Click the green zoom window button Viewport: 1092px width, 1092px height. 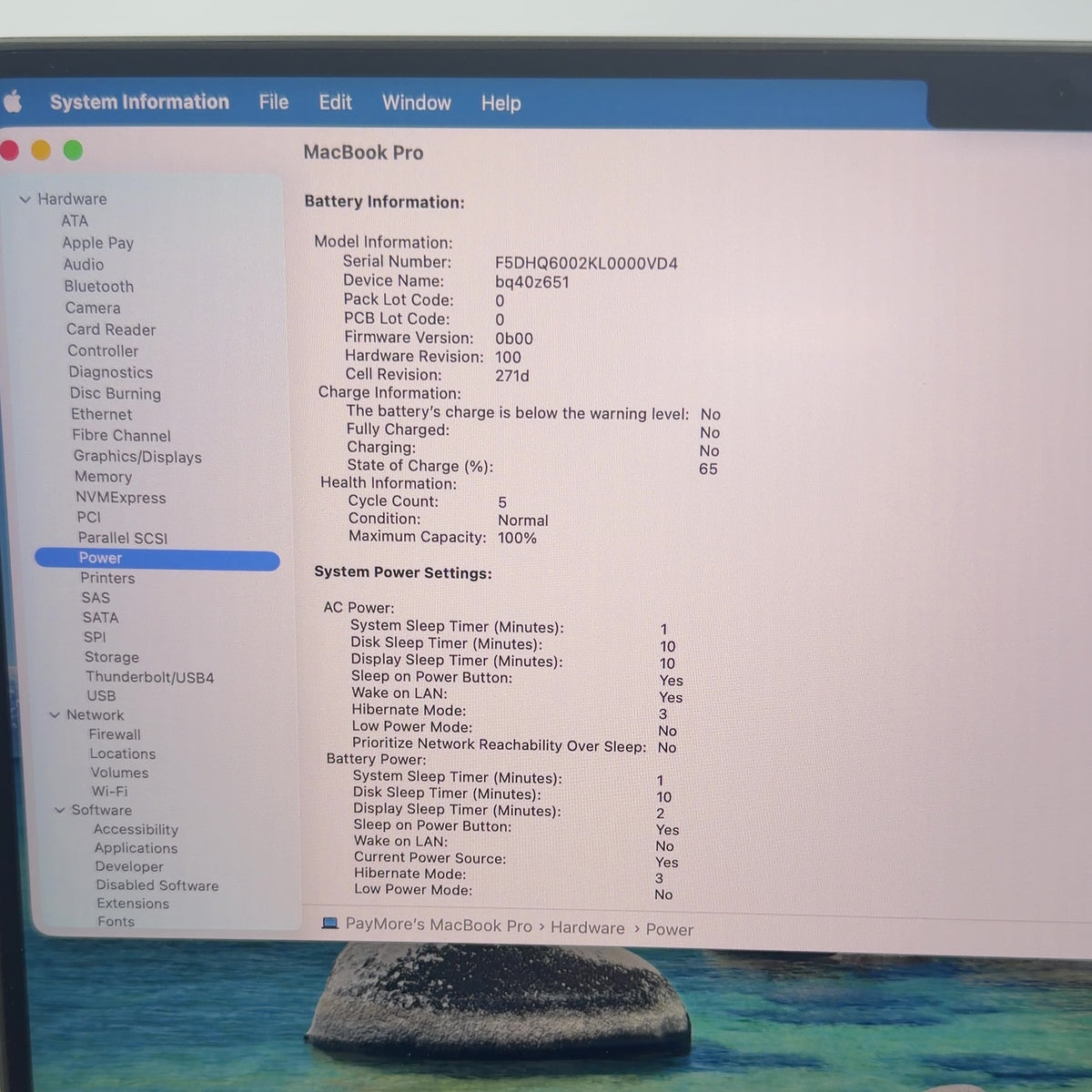click(x=73, y=150)
